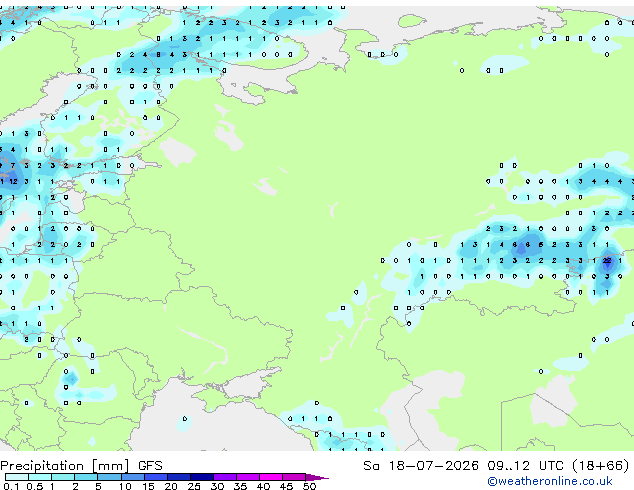Click the '50' legend label
This screenshot has height=490, width=634.
coord(309,486)
